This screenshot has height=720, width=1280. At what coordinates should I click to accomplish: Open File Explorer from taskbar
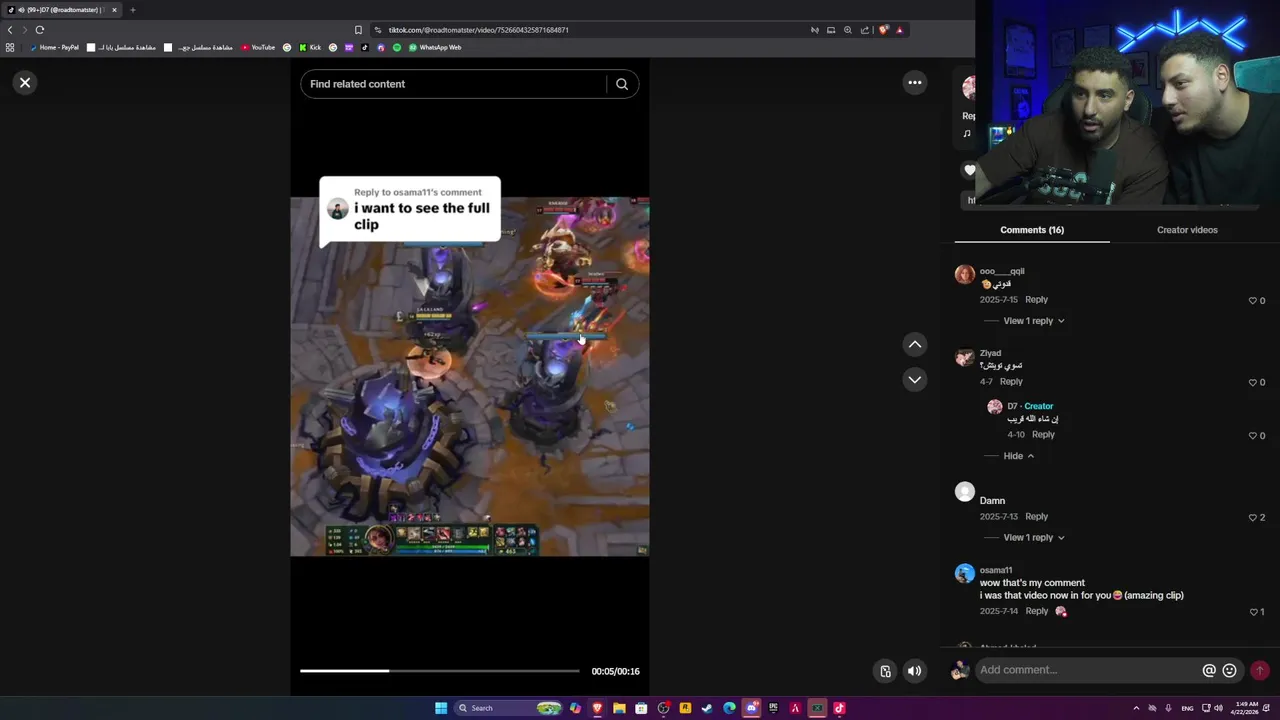click(619, 708)
